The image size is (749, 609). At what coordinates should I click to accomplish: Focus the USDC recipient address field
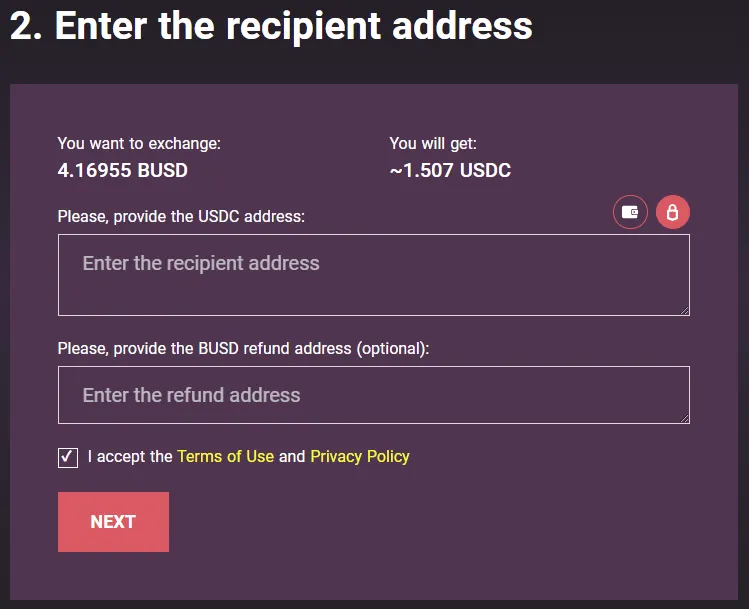coord(374,275)
